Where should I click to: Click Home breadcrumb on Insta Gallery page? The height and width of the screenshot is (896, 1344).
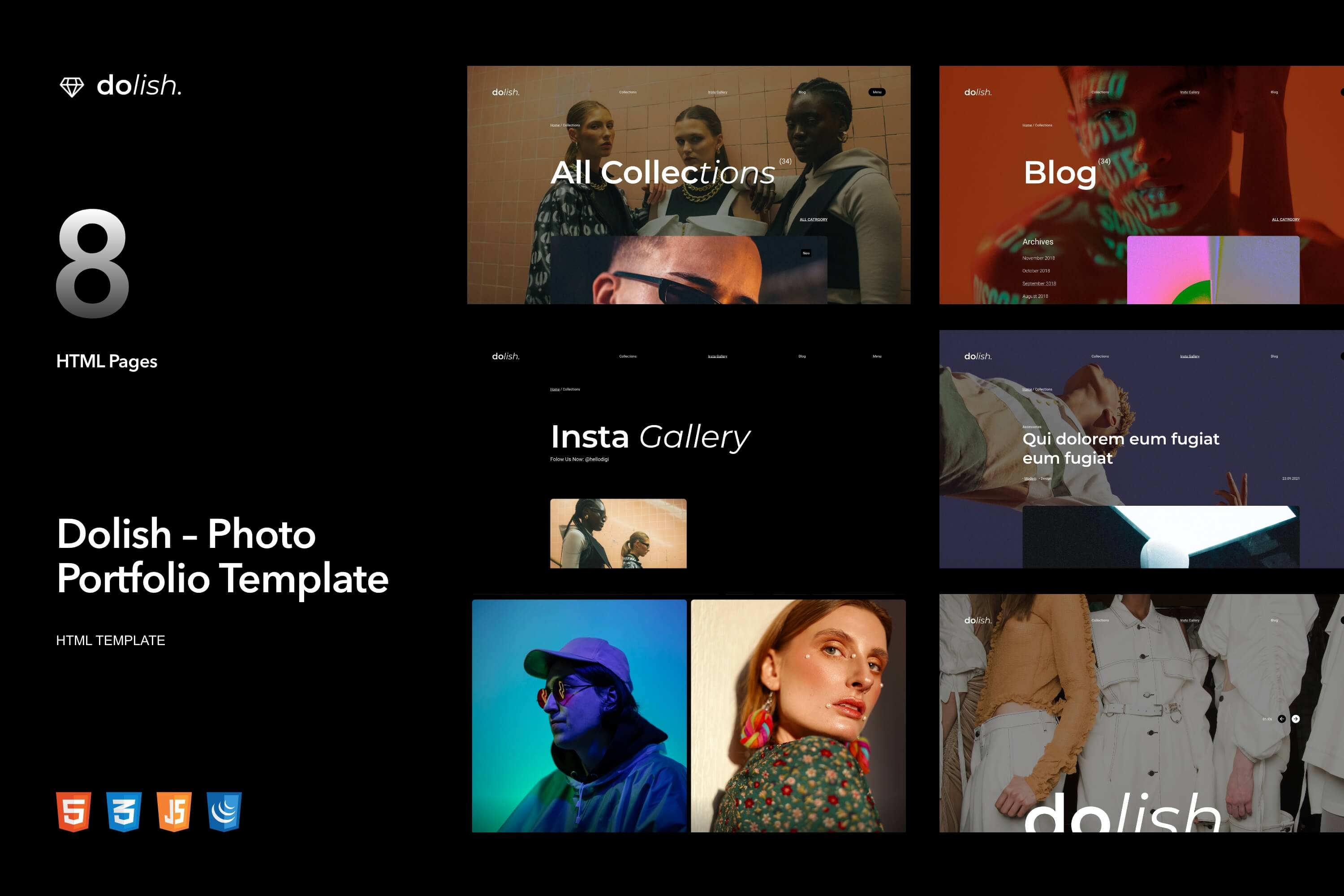coord(554,389)
